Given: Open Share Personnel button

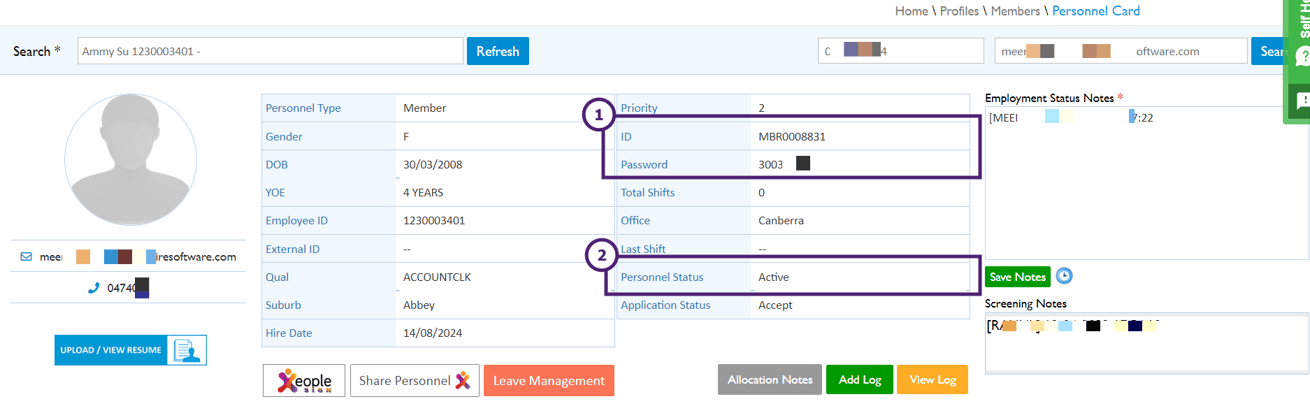Looking at the screenshot, I should (x=414, y=380).
